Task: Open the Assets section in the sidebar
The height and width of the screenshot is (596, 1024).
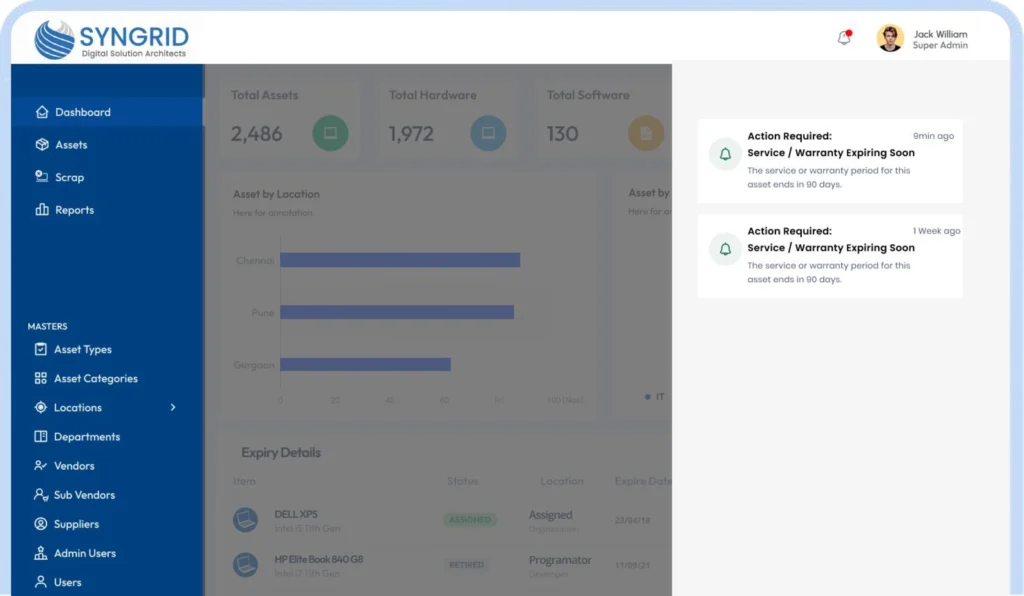Action: pyautogui.click(x=71, y=145)
